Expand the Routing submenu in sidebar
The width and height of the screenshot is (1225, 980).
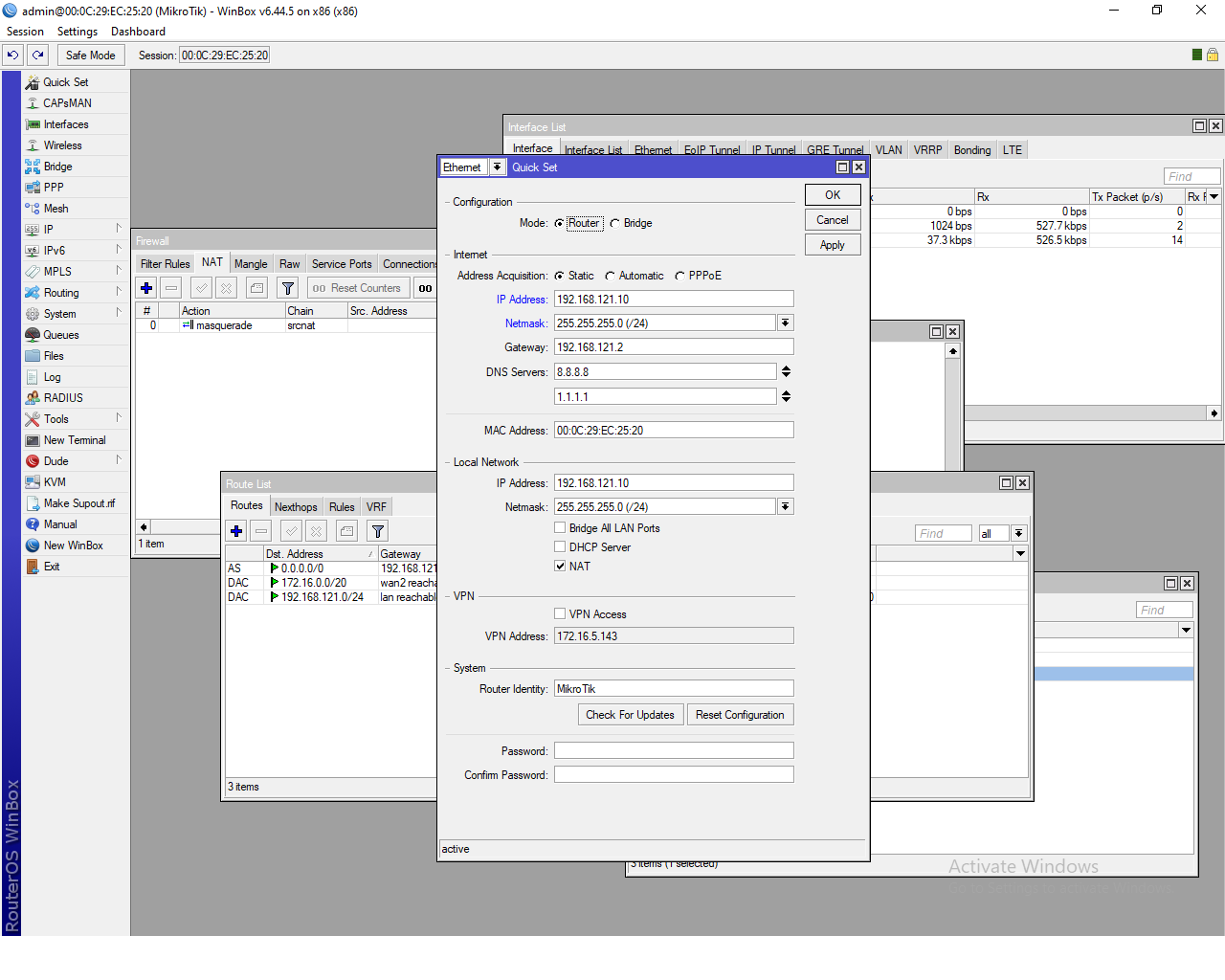119,292
